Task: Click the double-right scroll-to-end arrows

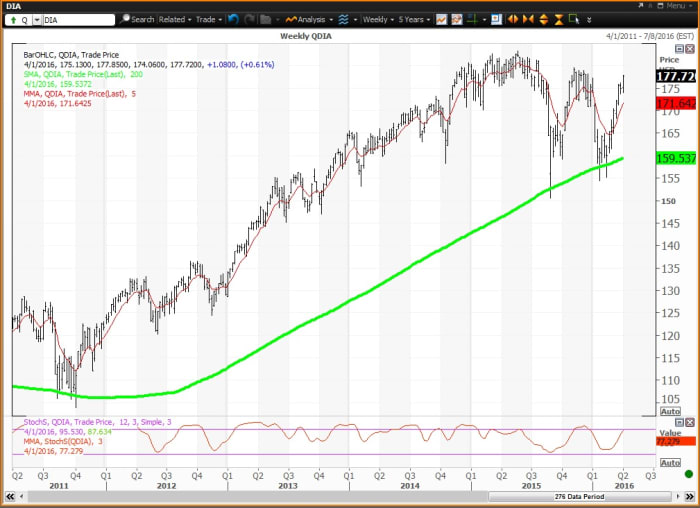Action: pyautogui.click(x=690, y=496)
